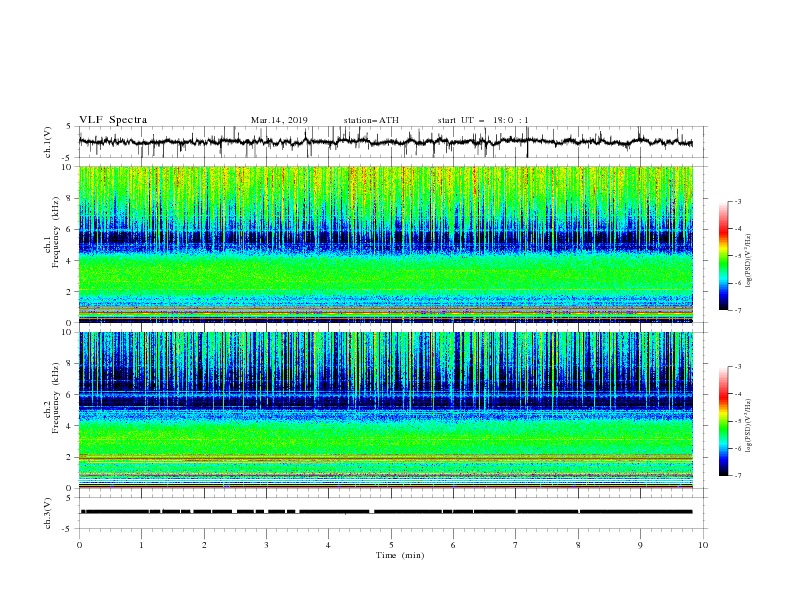Click the "1" tick on the Time axis
Image resolution: width=792 pixels, height=612 pixels.
pyautogui.click(x=141, y=545)
